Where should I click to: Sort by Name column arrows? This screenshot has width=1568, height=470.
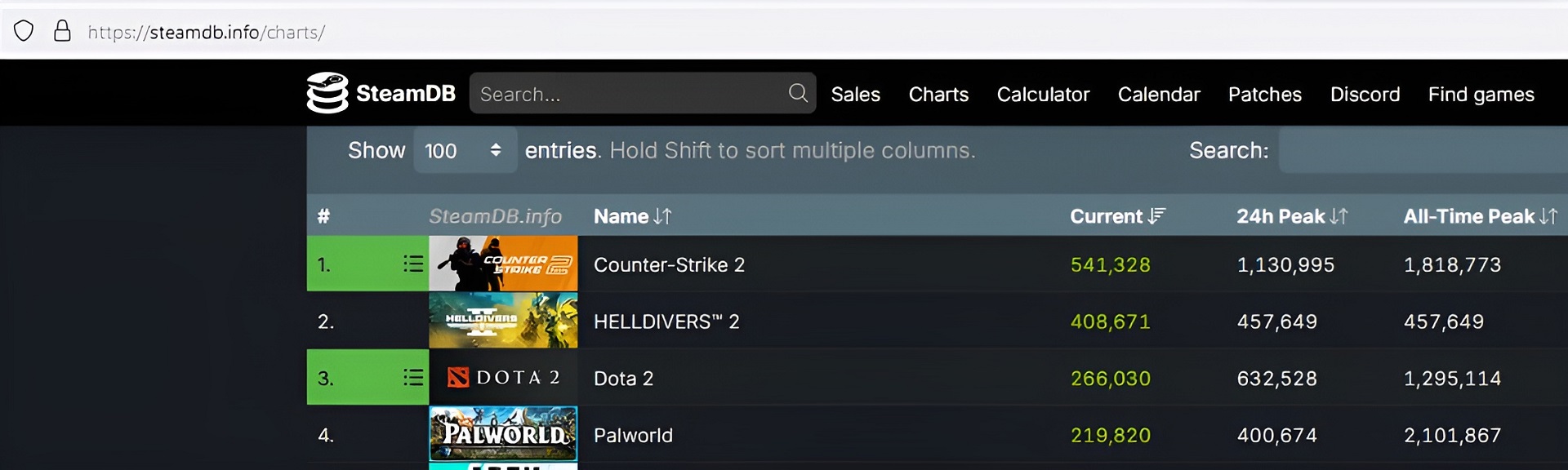[662, 216]
